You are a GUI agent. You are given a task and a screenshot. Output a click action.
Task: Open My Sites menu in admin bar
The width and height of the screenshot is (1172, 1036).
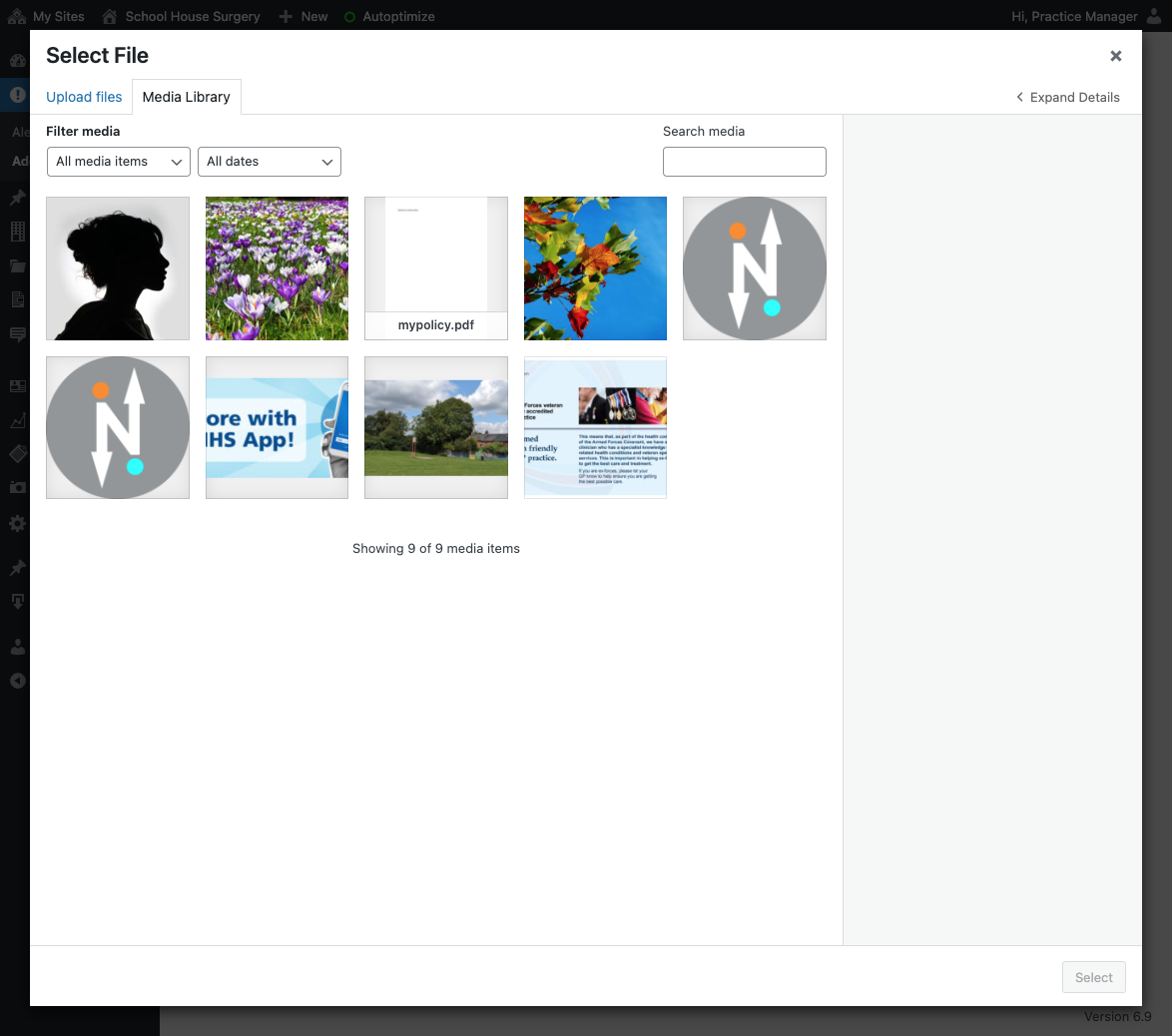(x=58, y=16)
